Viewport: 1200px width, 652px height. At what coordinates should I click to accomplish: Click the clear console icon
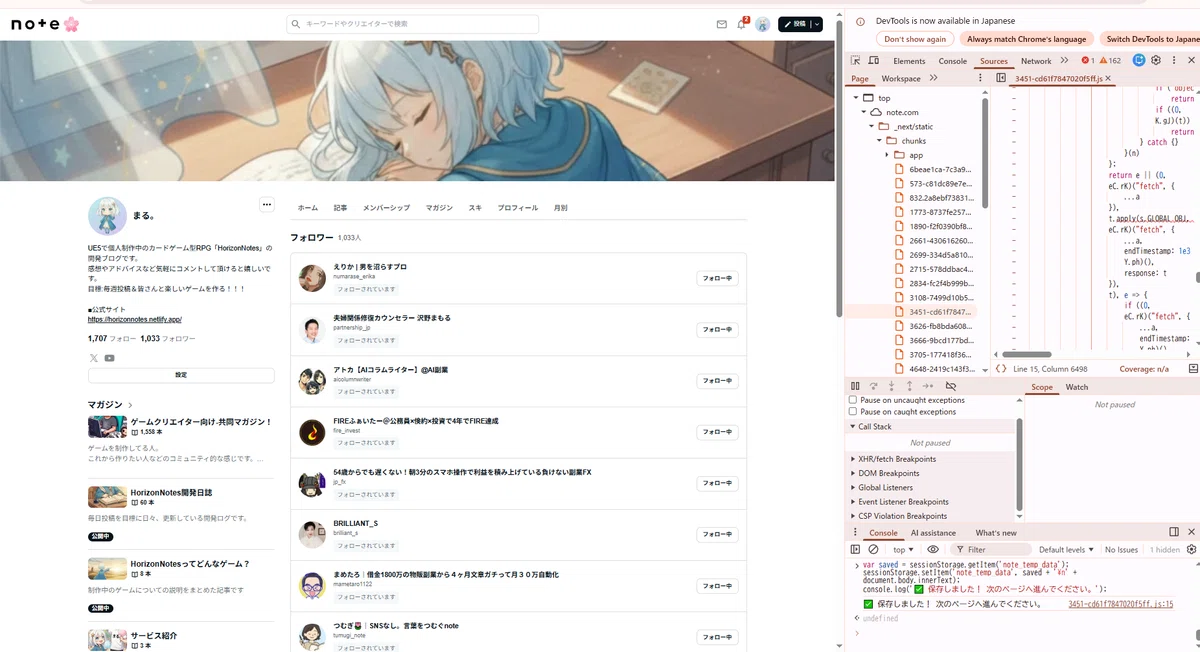point(873,549)
